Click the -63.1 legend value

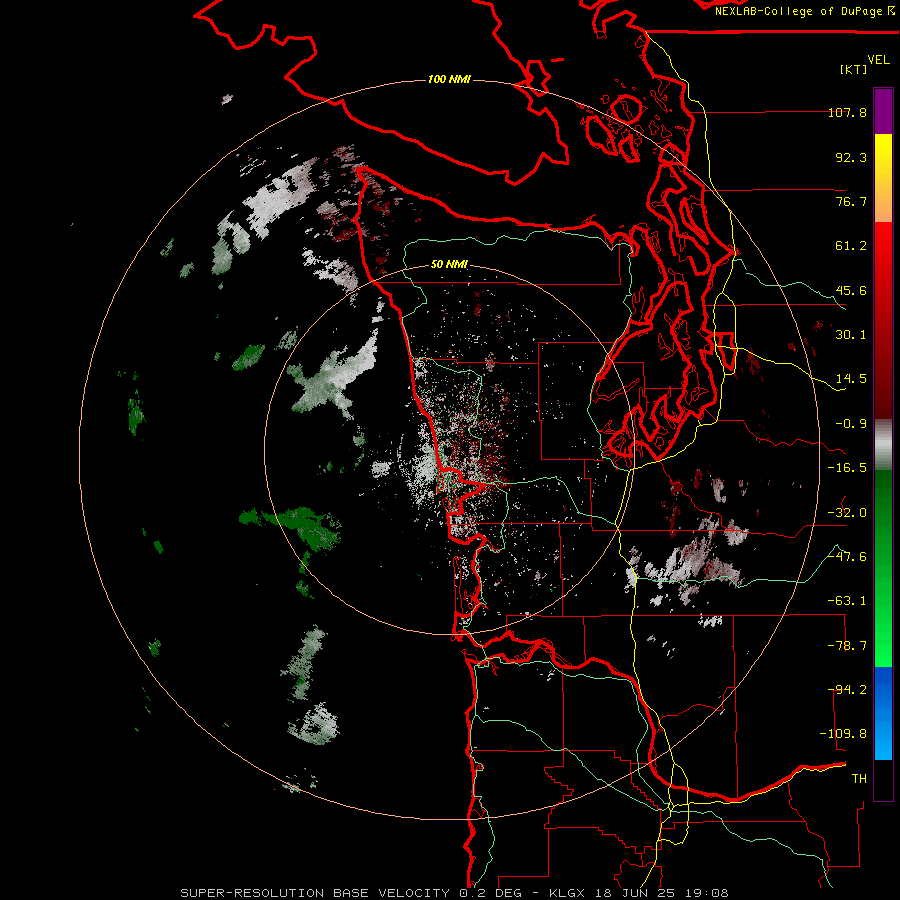847,601
